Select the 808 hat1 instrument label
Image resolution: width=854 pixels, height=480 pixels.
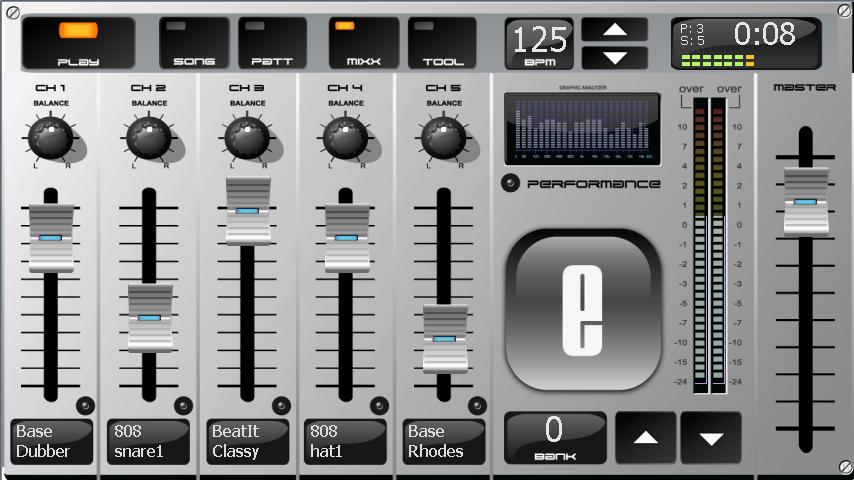pyautogui.click(x=345, y=441)
